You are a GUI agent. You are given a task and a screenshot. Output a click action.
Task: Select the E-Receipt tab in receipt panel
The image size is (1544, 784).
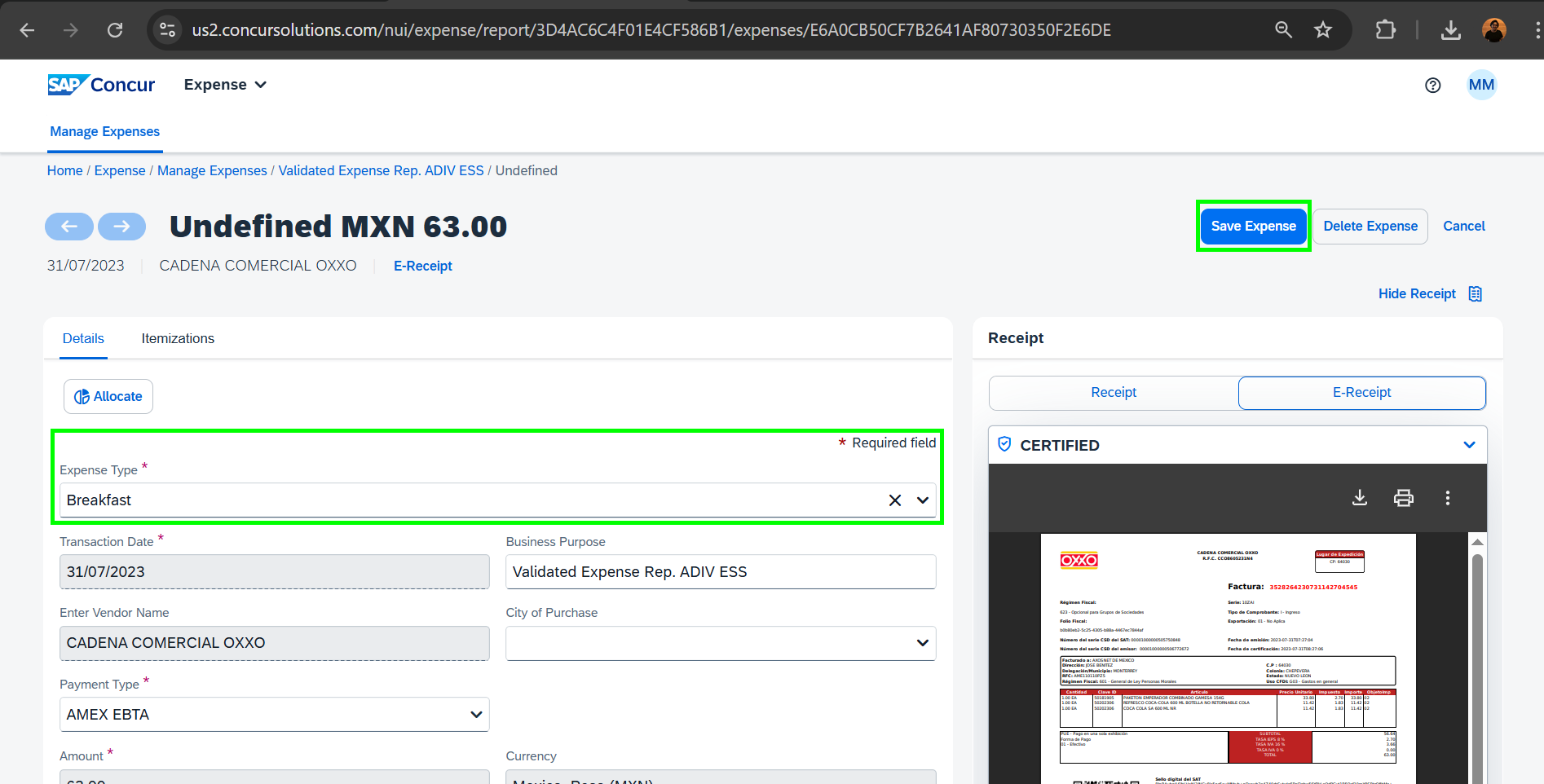pos(1361,393)
